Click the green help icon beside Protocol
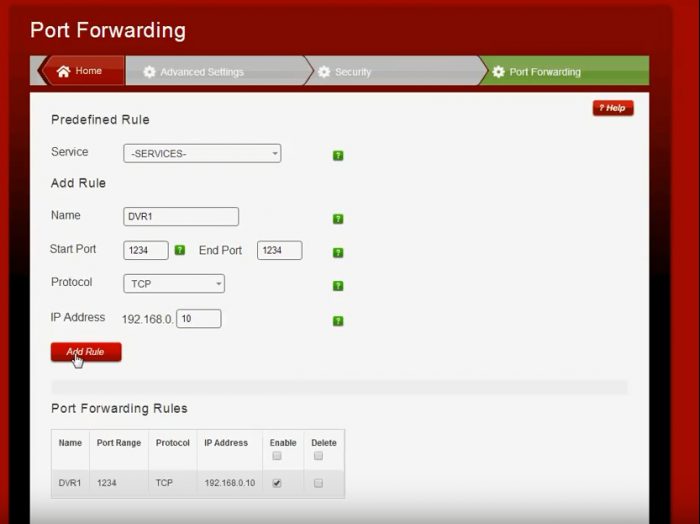Screen dimensions: 700x524 coord(338,286)
